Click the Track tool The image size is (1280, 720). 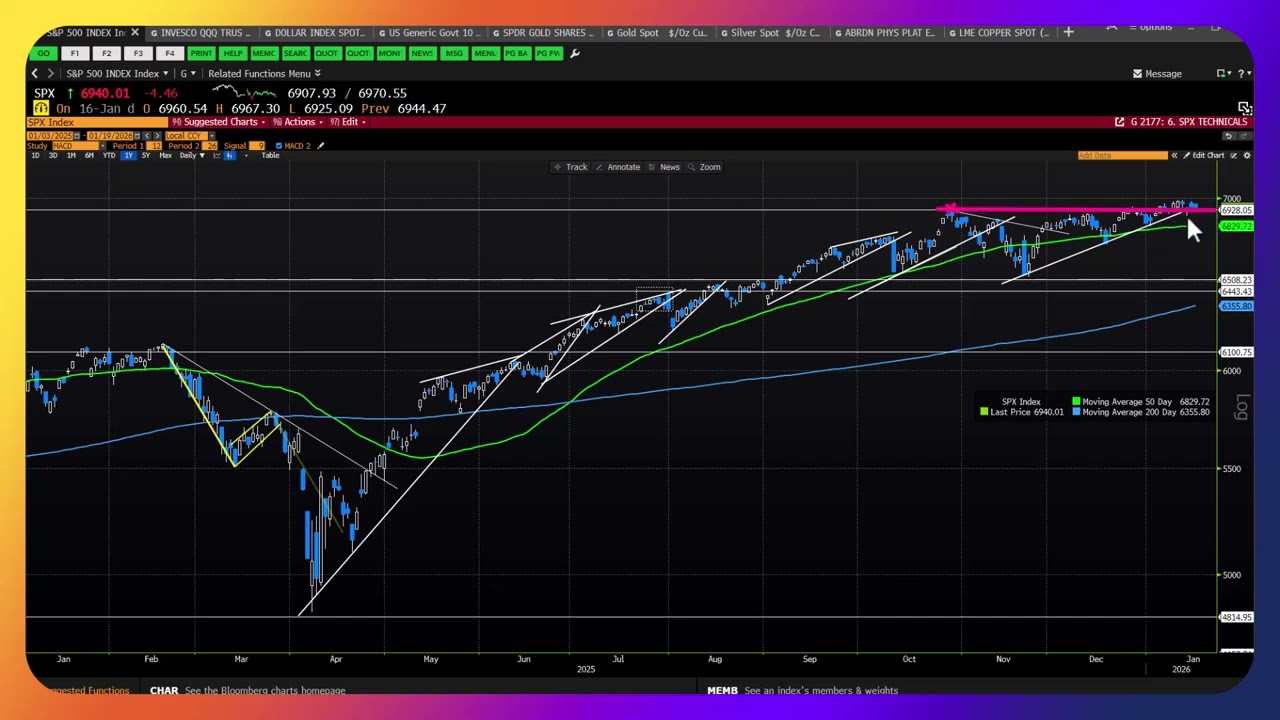(x=571, y=167)
